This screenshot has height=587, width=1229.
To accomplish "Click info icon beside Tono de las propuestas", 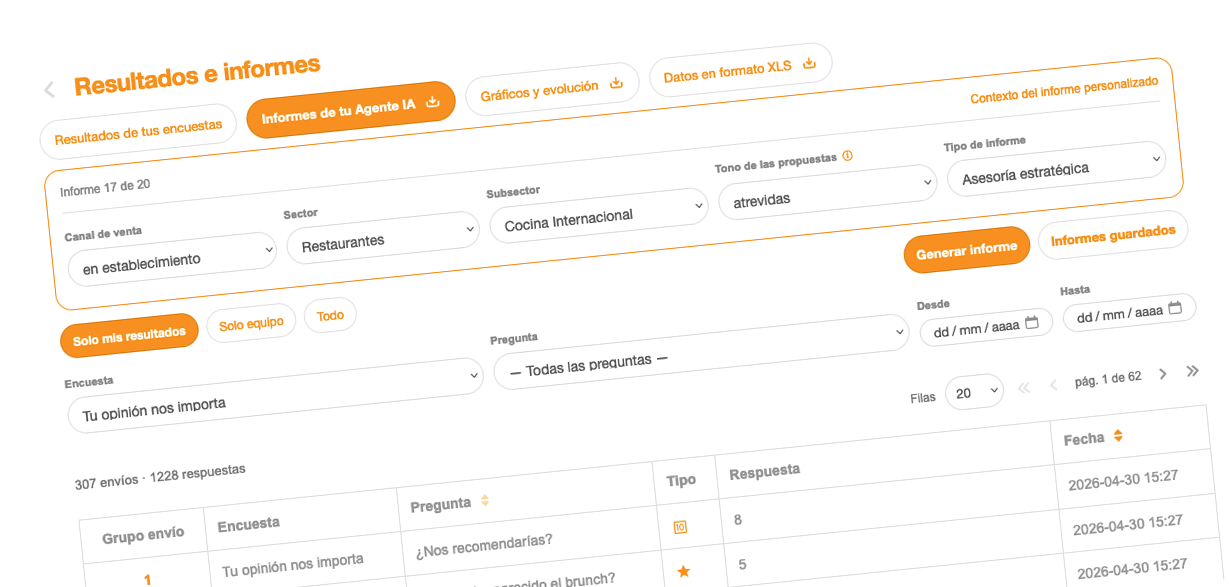I will click(847, 156).
